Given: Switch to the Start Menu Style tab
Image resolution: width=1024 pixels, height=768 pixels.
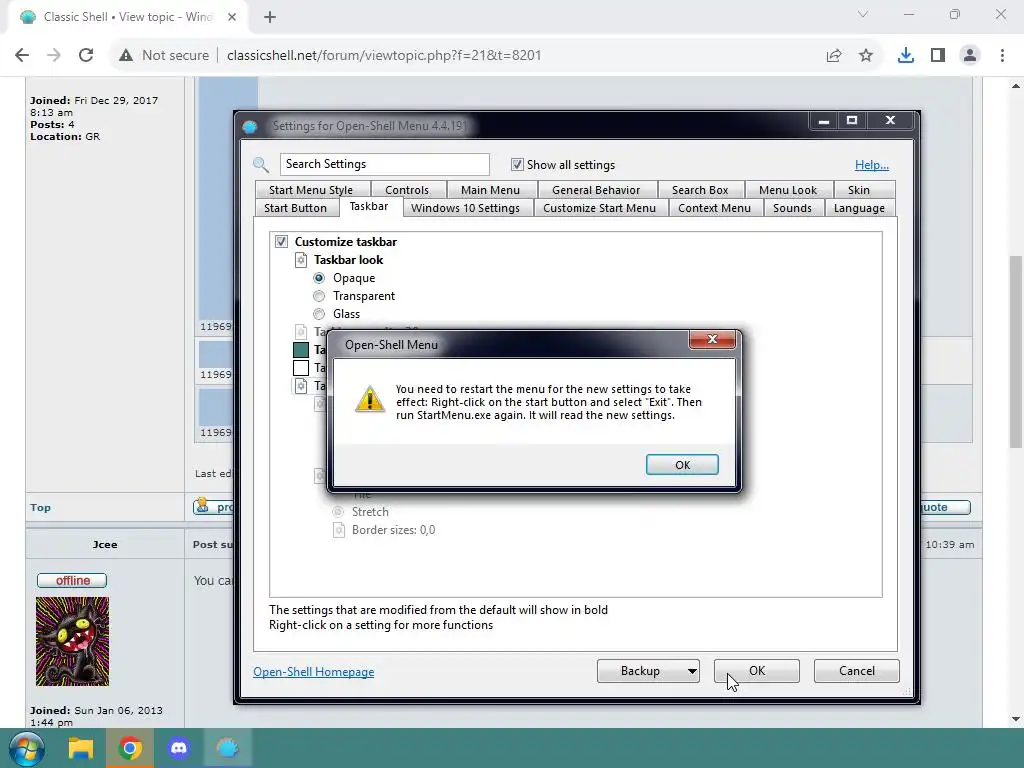Looking at the screenshot, I should point(310,189).
